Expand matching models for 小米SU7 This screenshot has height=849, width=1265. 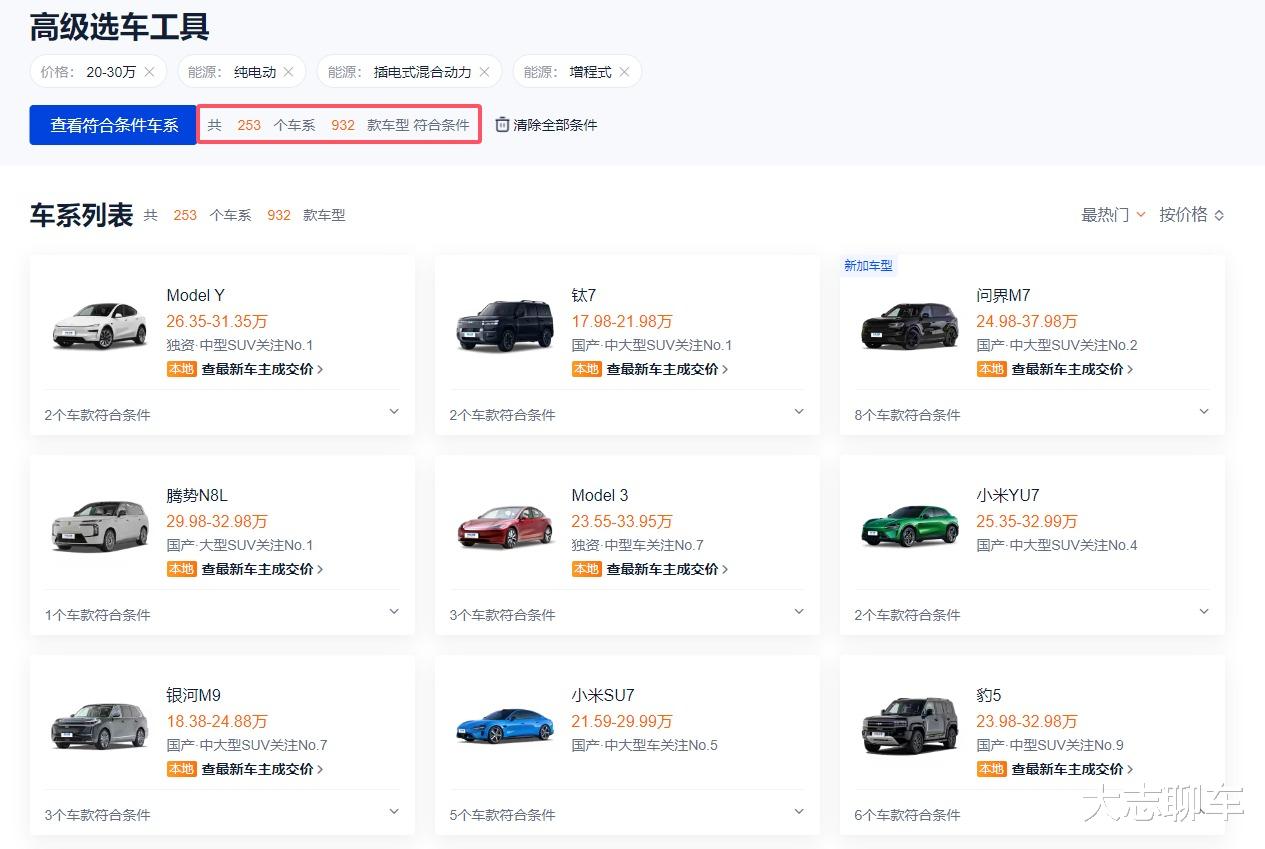(799, 812)
